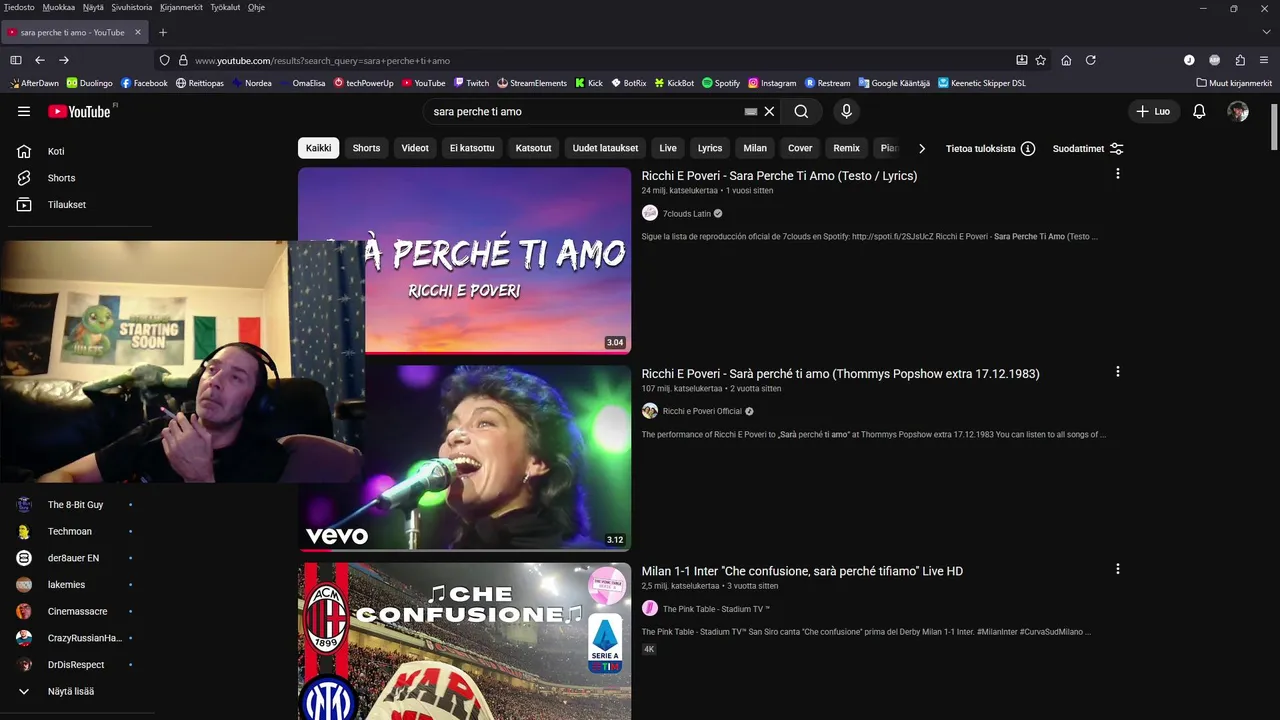
Task: Open the Muokkaa menu
Action: [59, 7]
